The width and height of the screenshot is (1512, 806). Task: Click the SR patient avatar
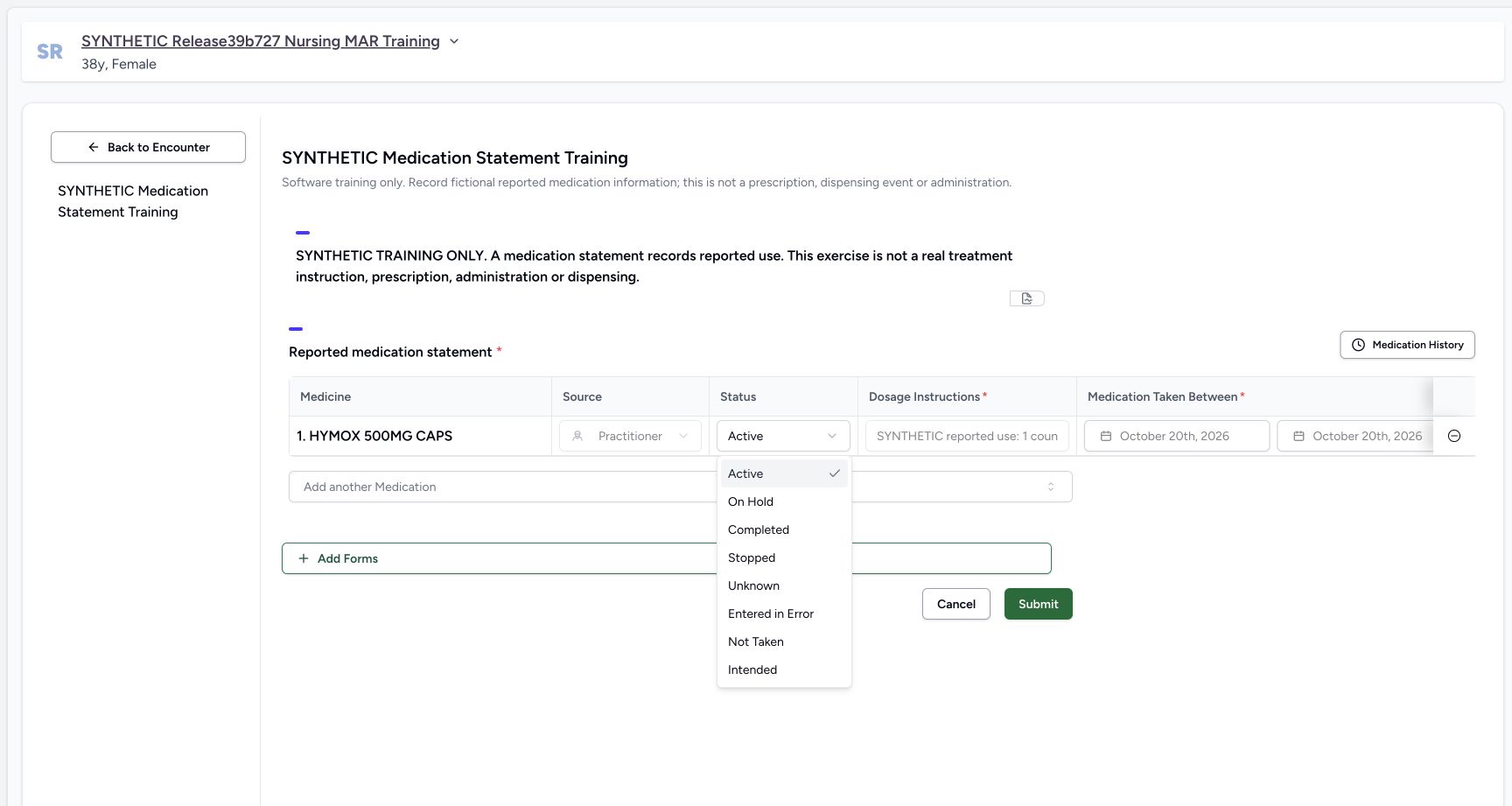coord(50,52)
